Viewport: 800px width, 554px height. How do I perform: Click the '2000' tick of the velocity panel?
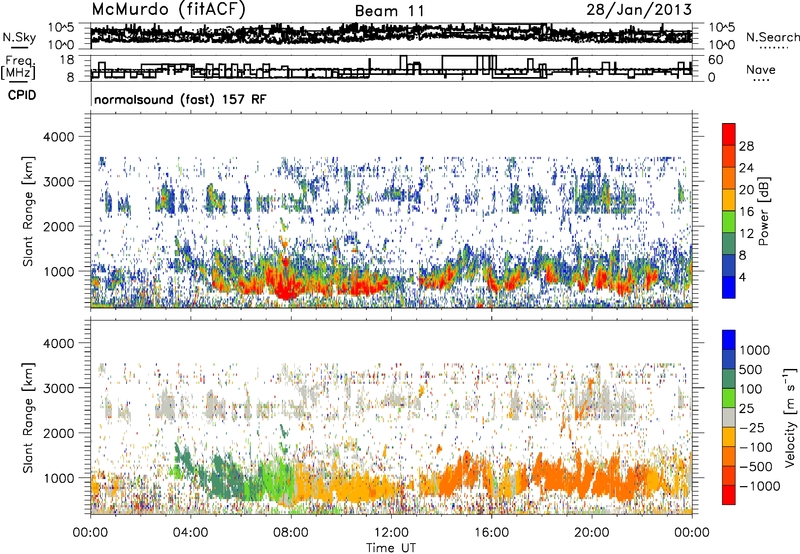pyautogui.click(x=58, y=433)
